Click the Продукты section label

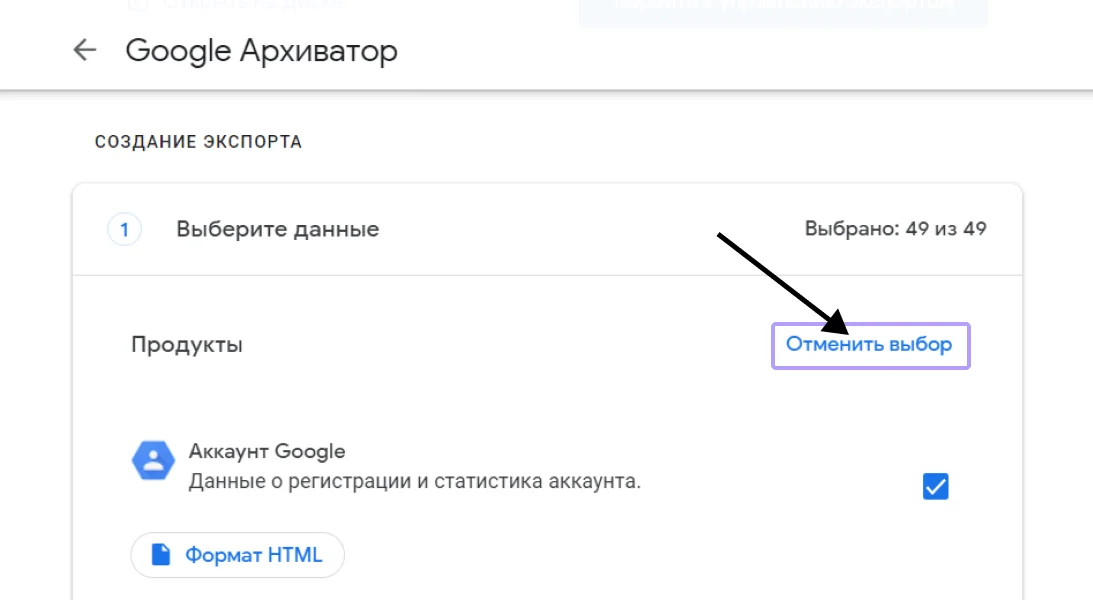click(187, 345)
